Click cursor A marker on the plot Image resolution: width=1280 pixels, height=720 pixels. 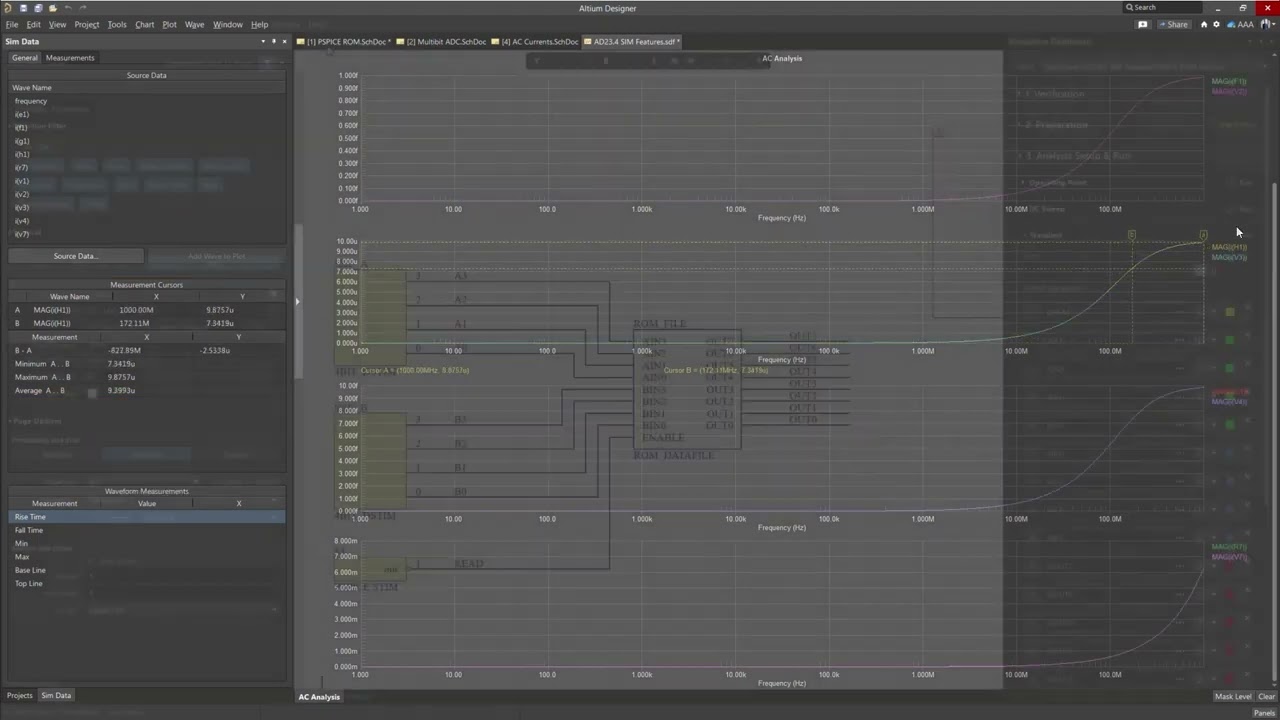1203,235
